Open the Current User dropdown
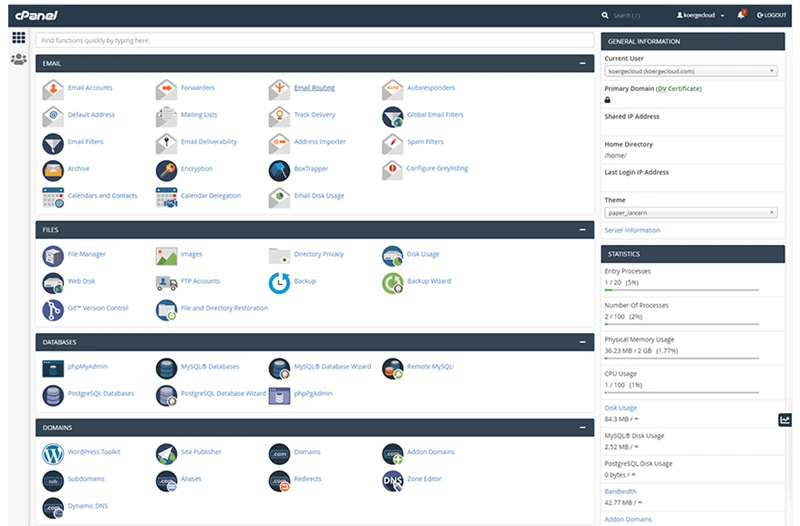Image resolution: width=800 pixels, height=526 pixels. click(691, 71)
